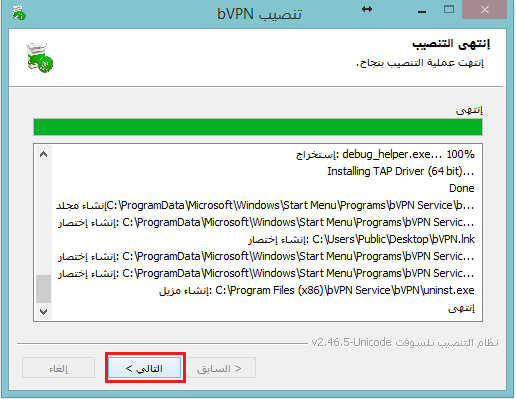The image size is (516, 399).
Task: Click the log scrollbar thumb
Action: 43,289
